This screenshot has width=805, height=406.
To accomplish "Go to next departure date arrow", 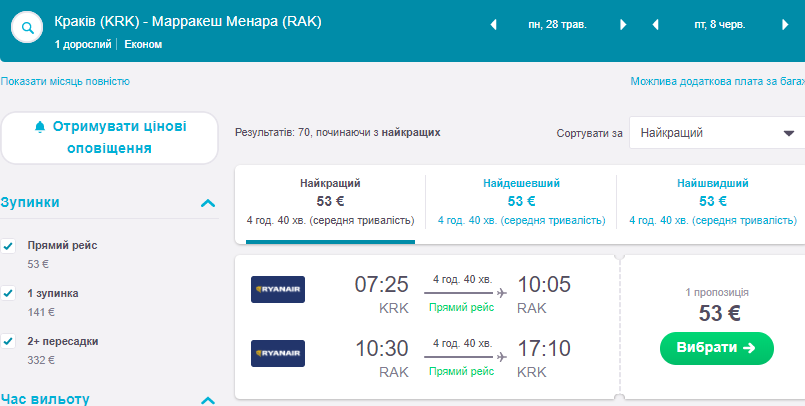I will pyautogui.click(x=623, y=25).
